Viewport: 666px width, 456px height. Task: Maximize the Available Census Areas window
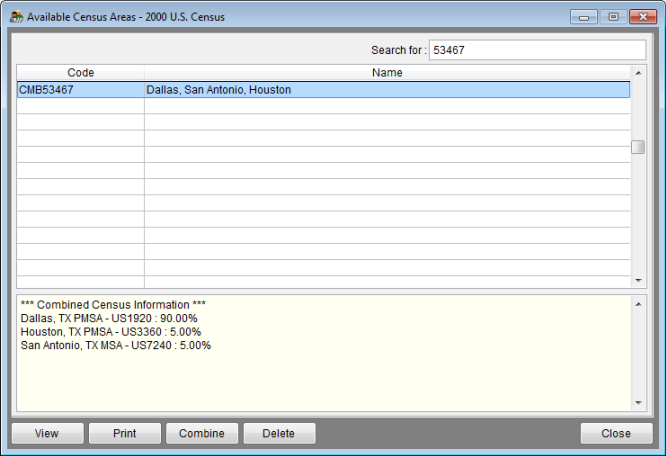[x=613, y=17]
